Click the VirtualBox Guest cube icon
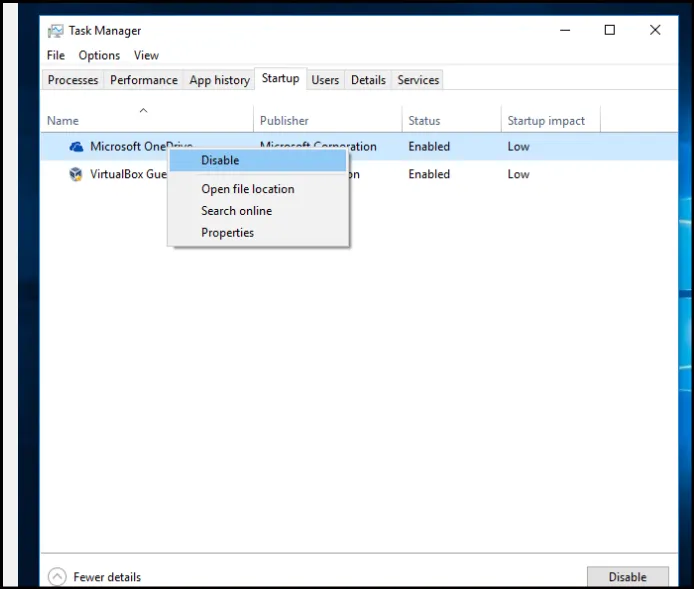Viewport: 694px width, 589px height. tap(76, 174)
